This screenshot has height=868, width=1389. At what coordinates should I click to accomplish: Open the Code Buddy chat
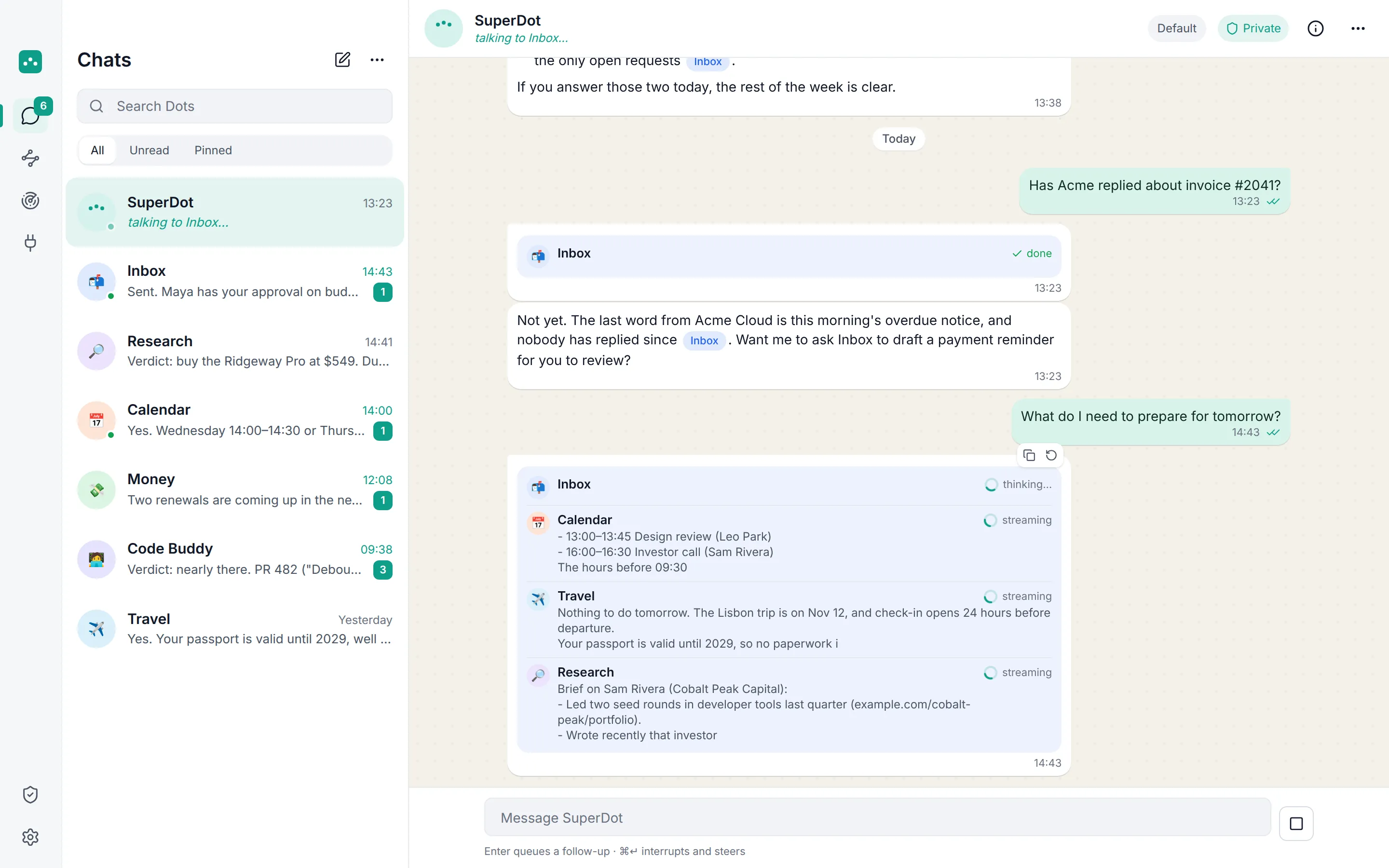235,559
